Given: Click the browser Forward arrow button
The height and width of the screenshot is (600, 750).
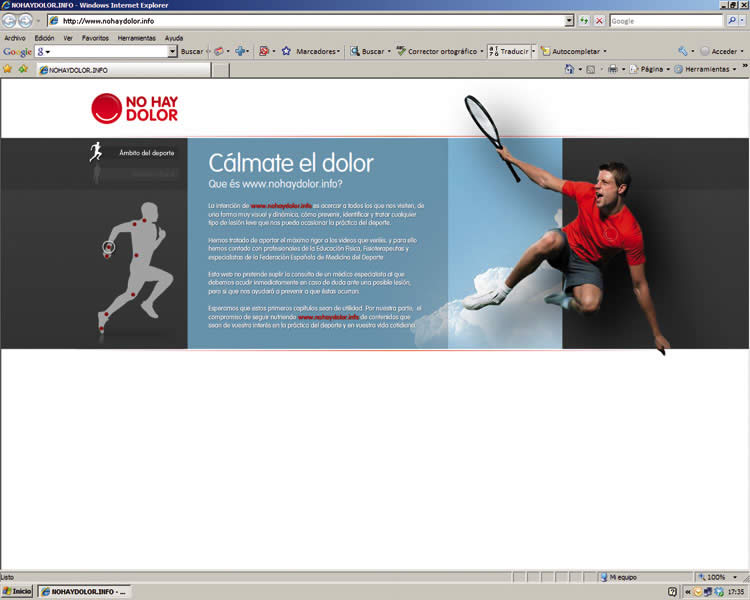Looking at the screenshot, I should pyautogui.click(x=25, y=21).
